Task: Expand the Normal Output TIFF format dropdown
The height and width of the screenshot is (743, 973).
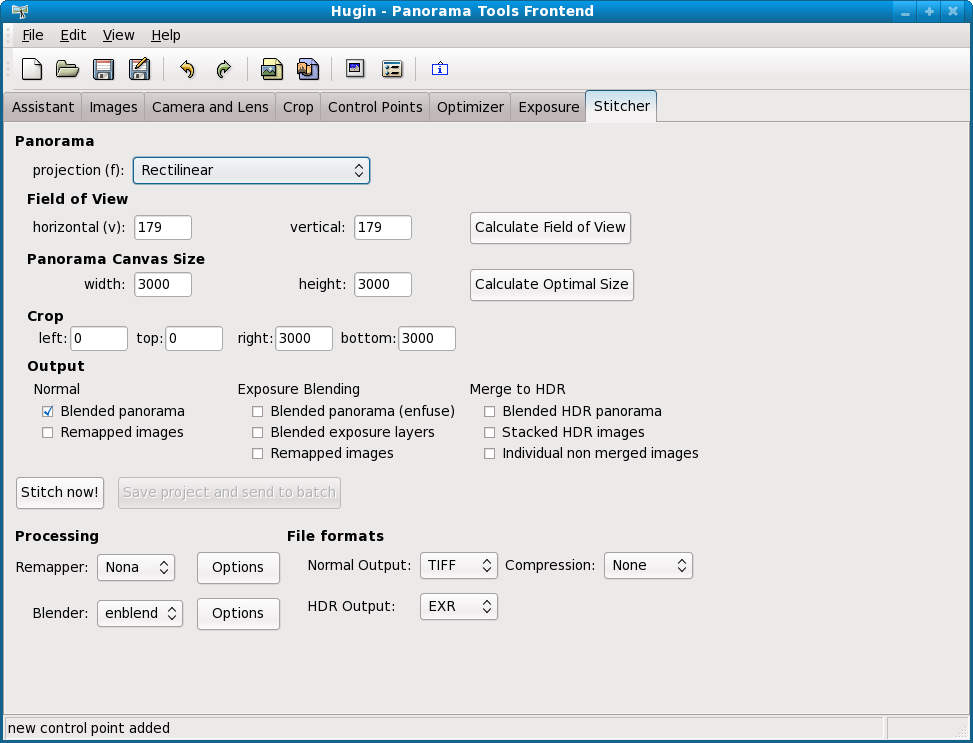Action: click(x=458, y=565)
